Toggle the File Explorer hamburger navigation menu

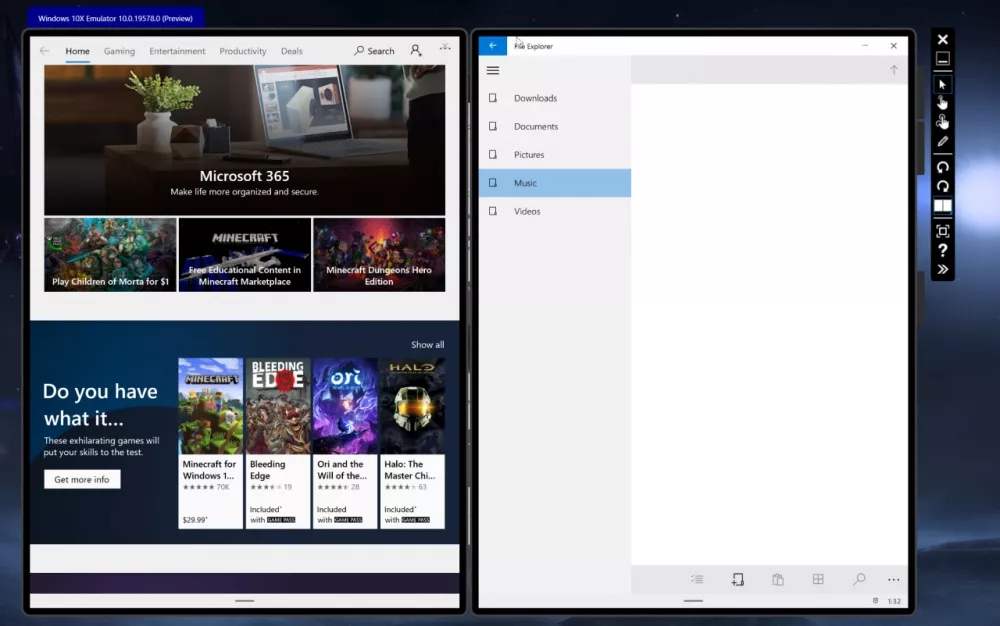[x=492, y=70]
